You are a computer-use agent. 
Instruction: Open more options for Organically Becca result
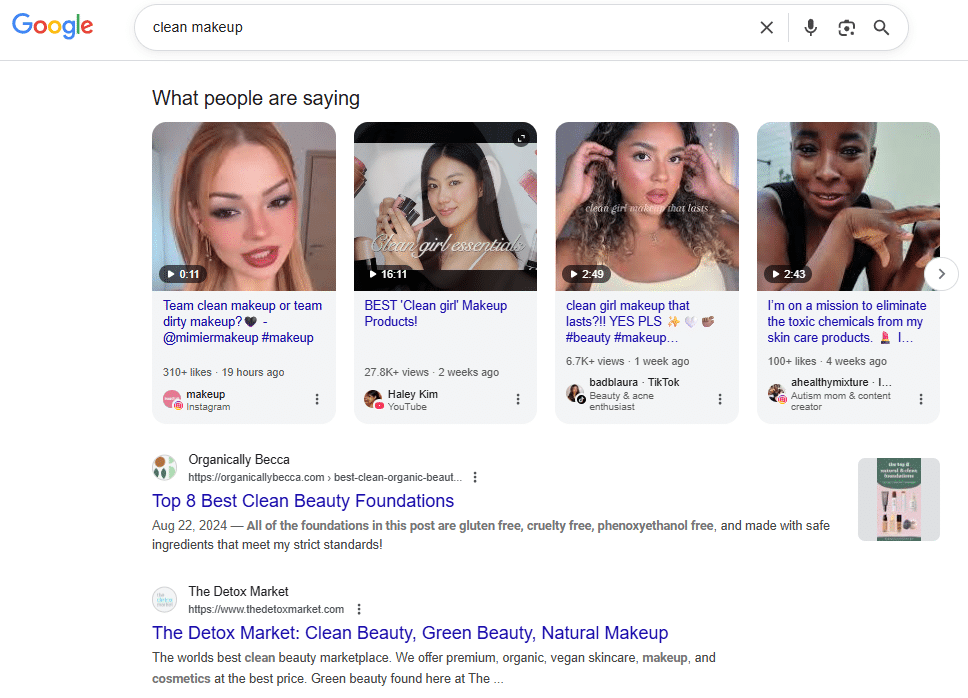(x=475, y=477)
